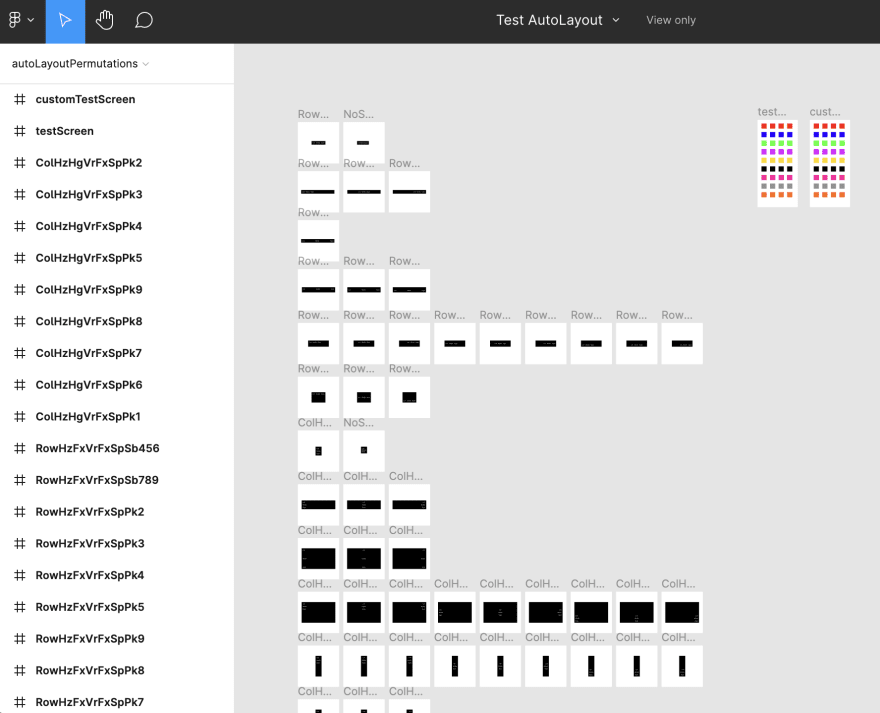Select the ColHzHgVrFxSpPk4 layer
This screenshot has width=880, height=713.
pyautogui.click(x=117, y=226)
